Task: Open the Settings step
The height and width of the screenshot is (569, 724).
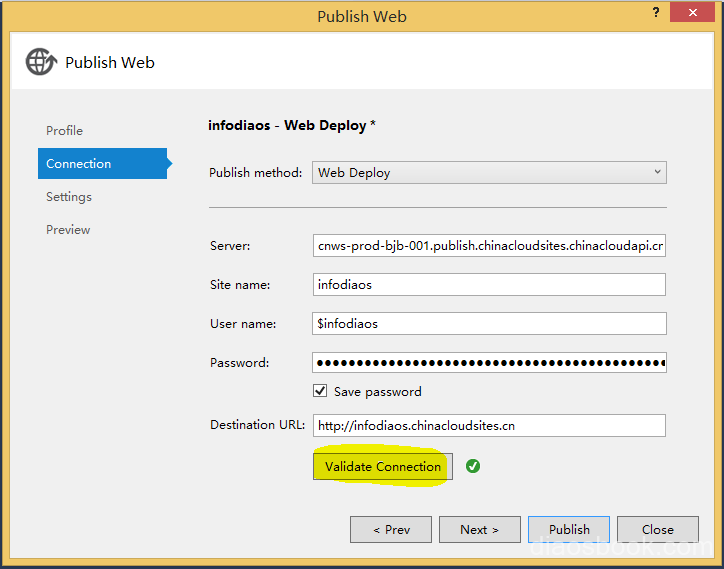Action: (69, 197)
